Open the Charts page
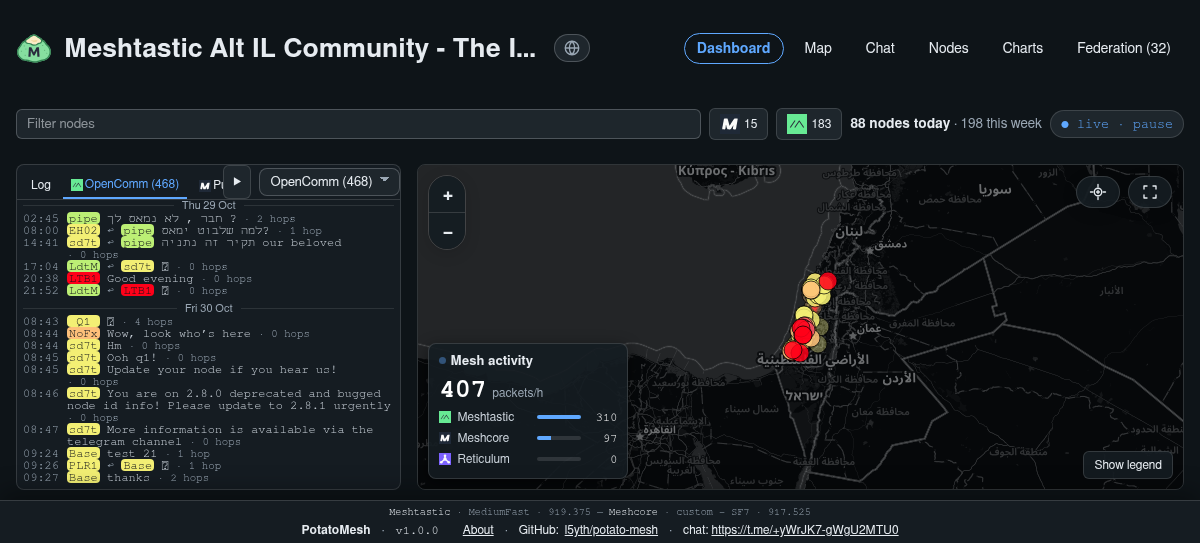This screenshot has height=543, width=1200. 1022,48
